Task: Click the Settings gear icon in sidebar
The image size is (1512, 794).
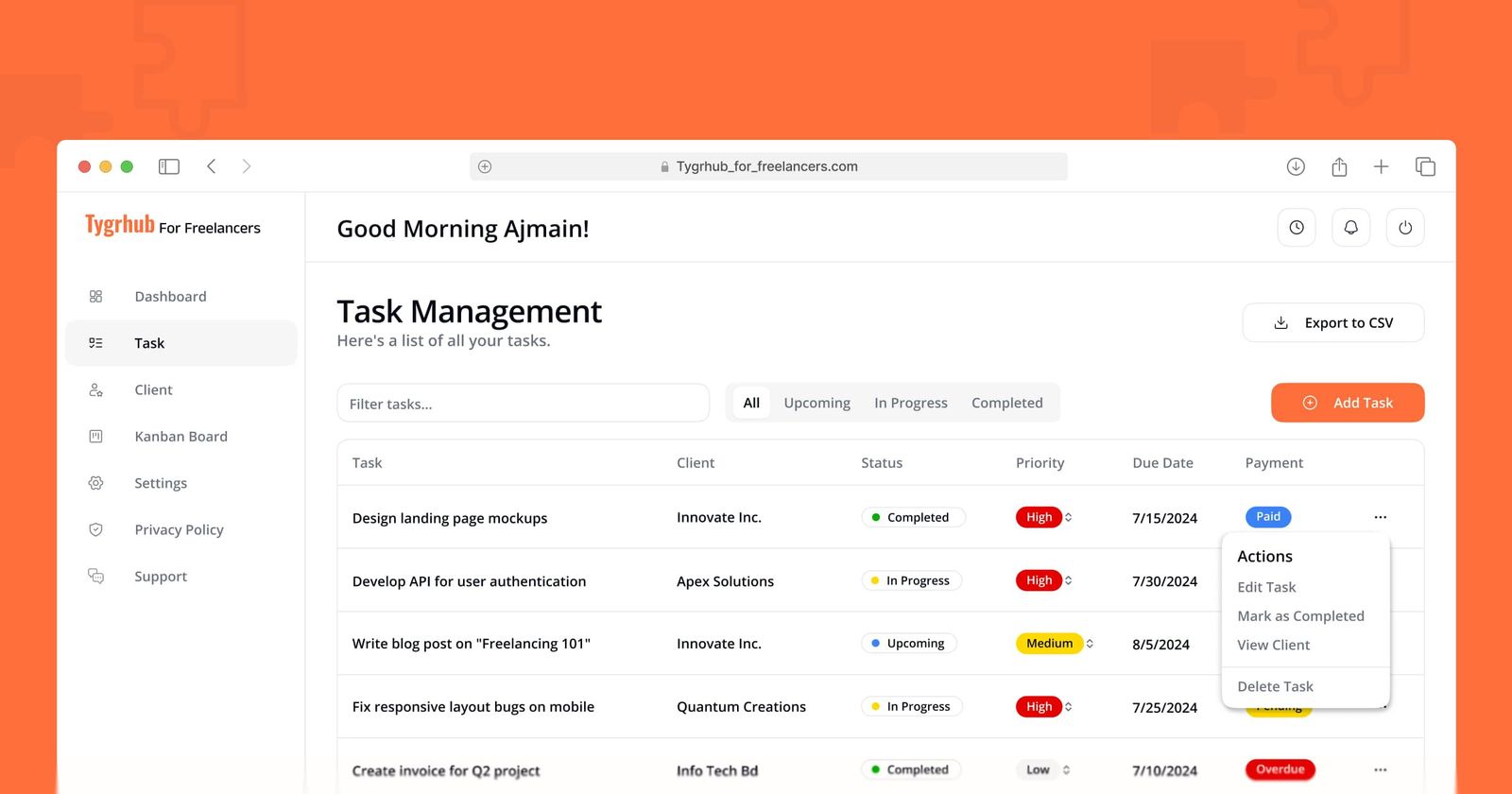Action: (95, 483)
